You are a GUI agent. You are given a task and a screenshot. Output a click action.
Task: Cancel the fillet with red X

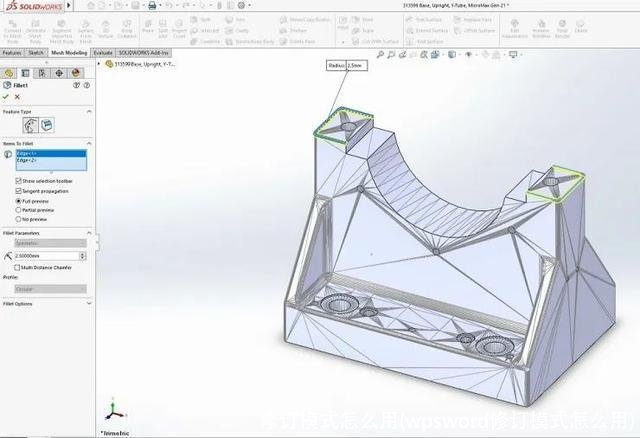18,97
